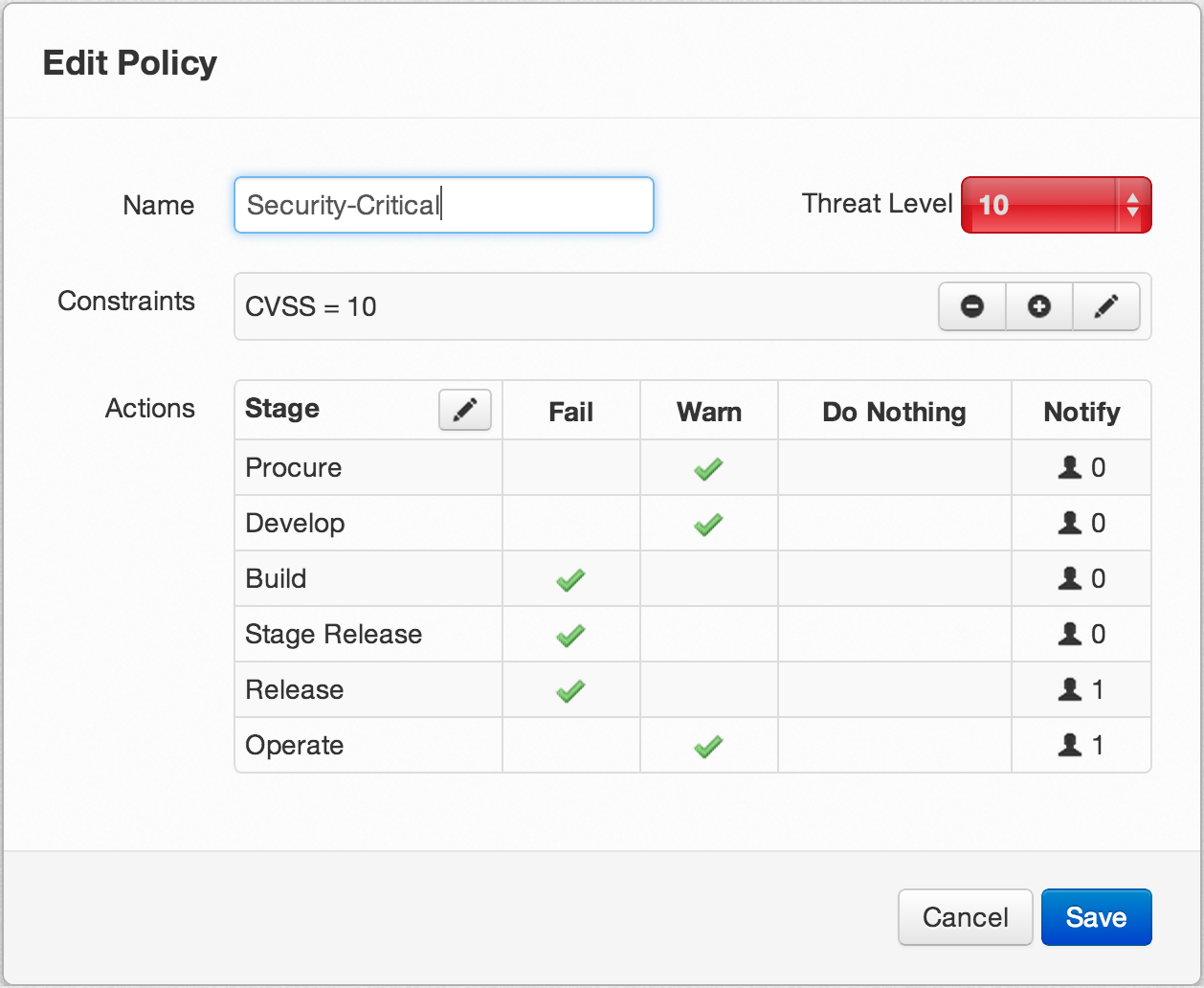The width and height of the screenshot is (1204, 988).
Task: Click the policy Name text field
Action: point(443,205)
